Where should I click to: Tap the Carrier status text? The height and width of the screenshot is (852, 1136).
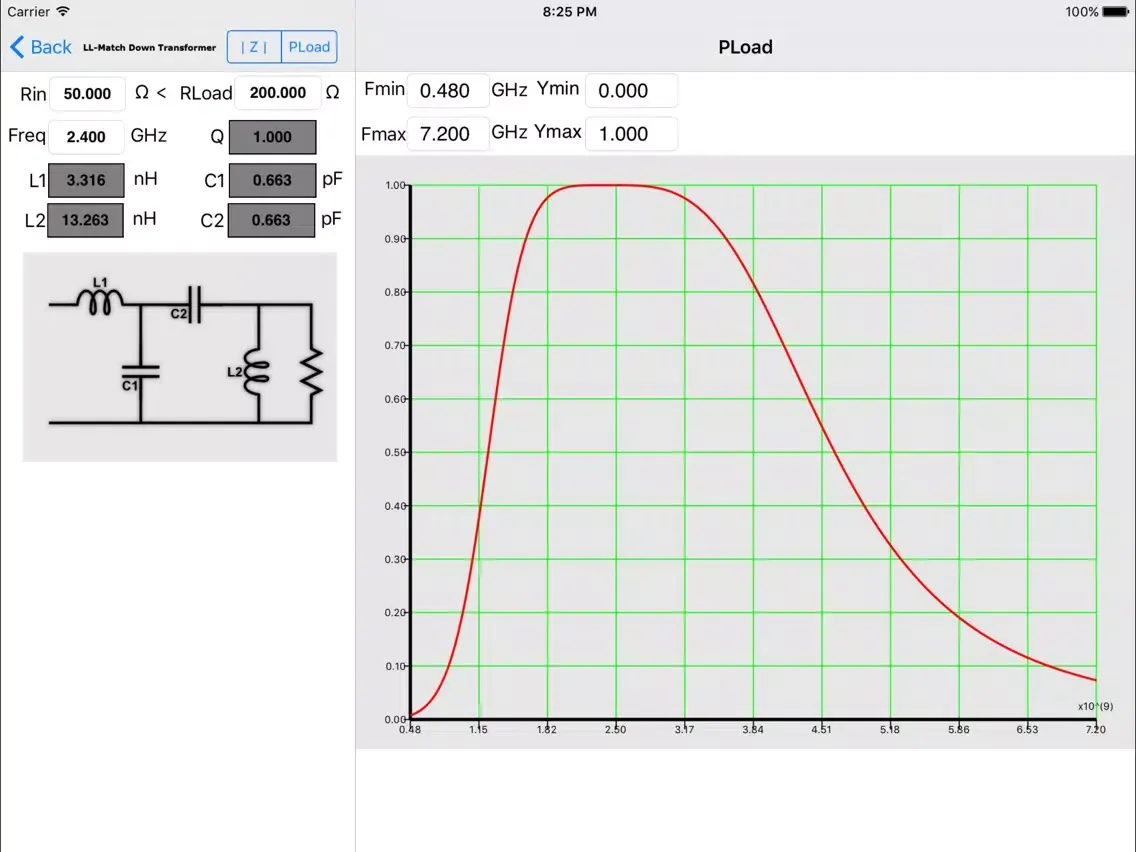(28, 12)
